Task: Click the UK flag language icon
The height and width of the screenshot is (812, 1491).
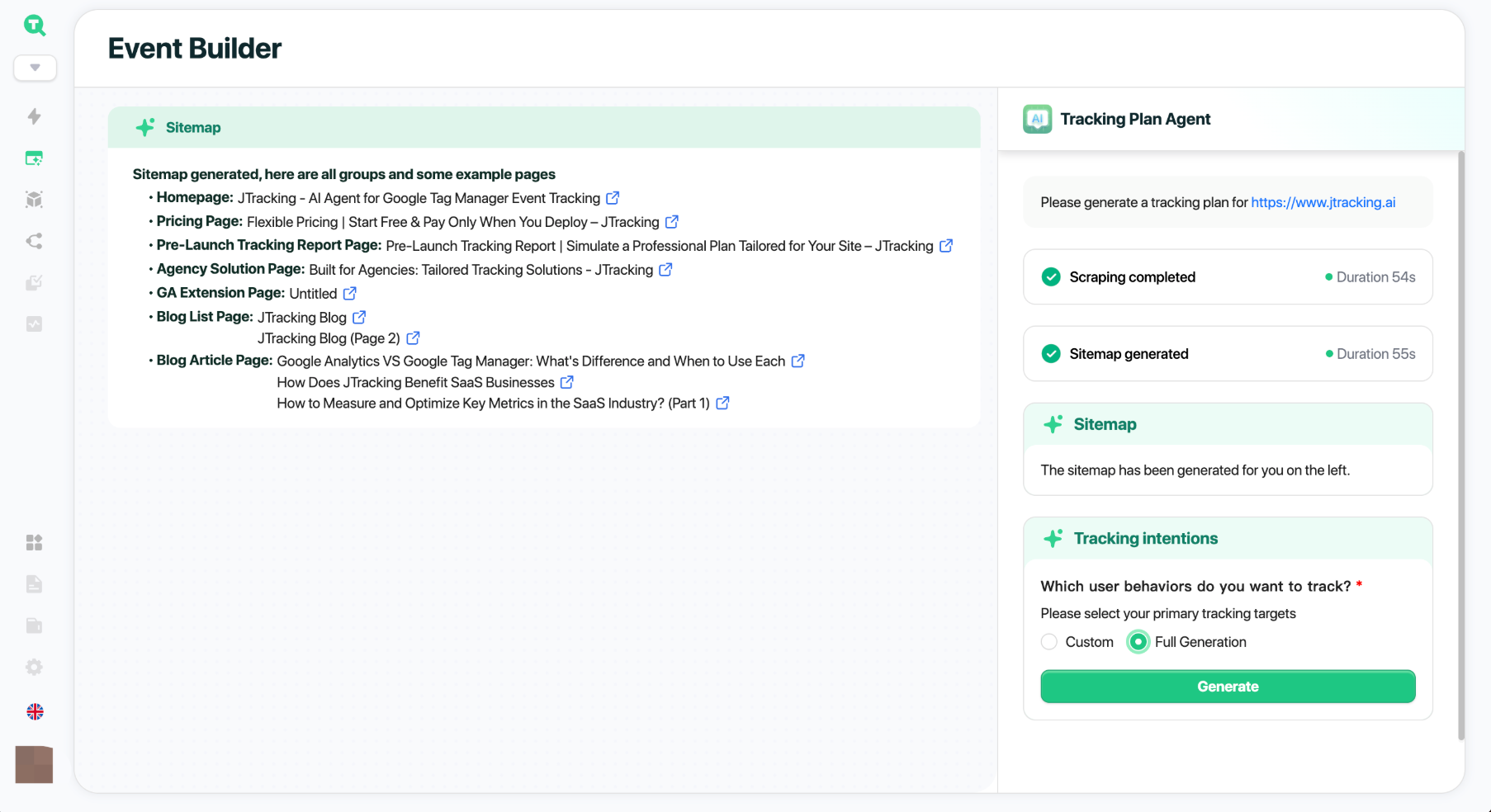Action: click(35, 711)
